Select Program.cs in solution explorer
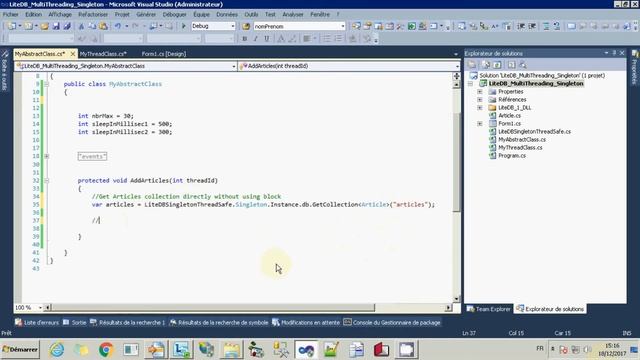 (x=512, y=156)
